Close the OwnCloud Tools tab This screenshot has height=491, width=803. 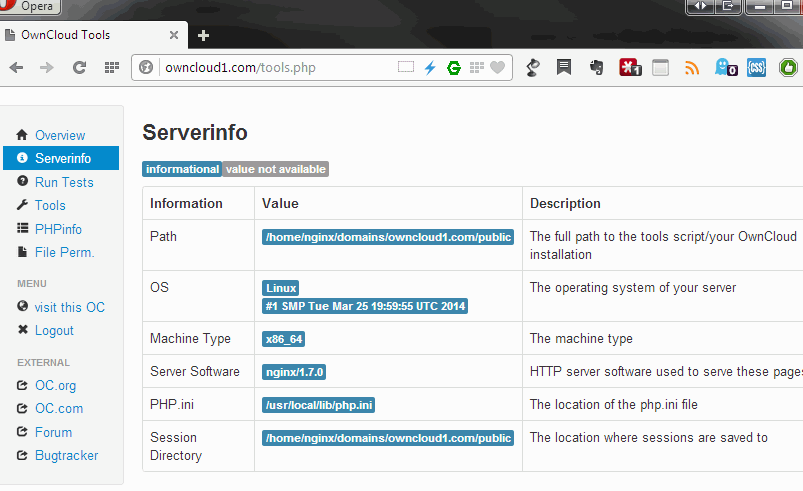(x=174, y=35)
